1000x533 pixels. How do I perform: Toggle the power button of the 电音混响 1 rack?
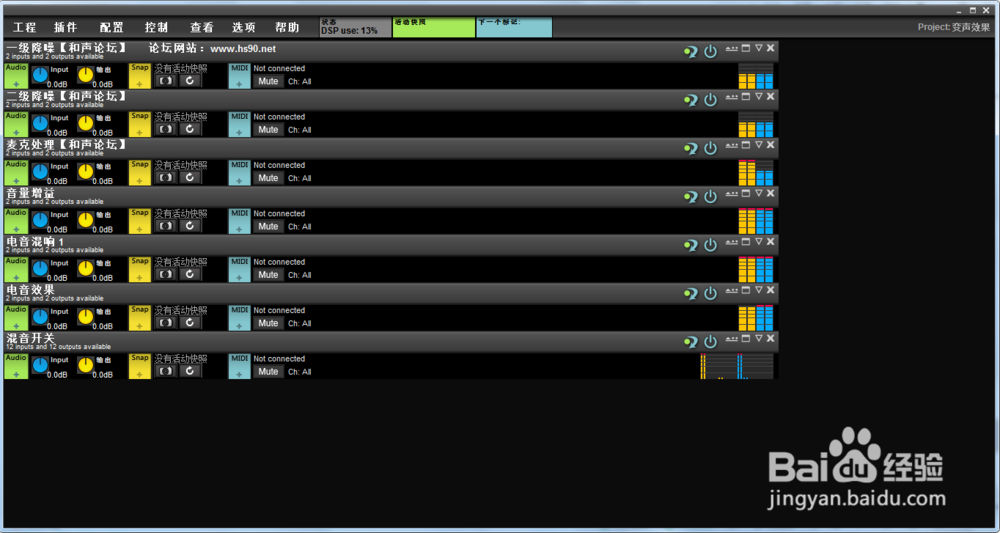pyautogui.click(x=710, y=245)
